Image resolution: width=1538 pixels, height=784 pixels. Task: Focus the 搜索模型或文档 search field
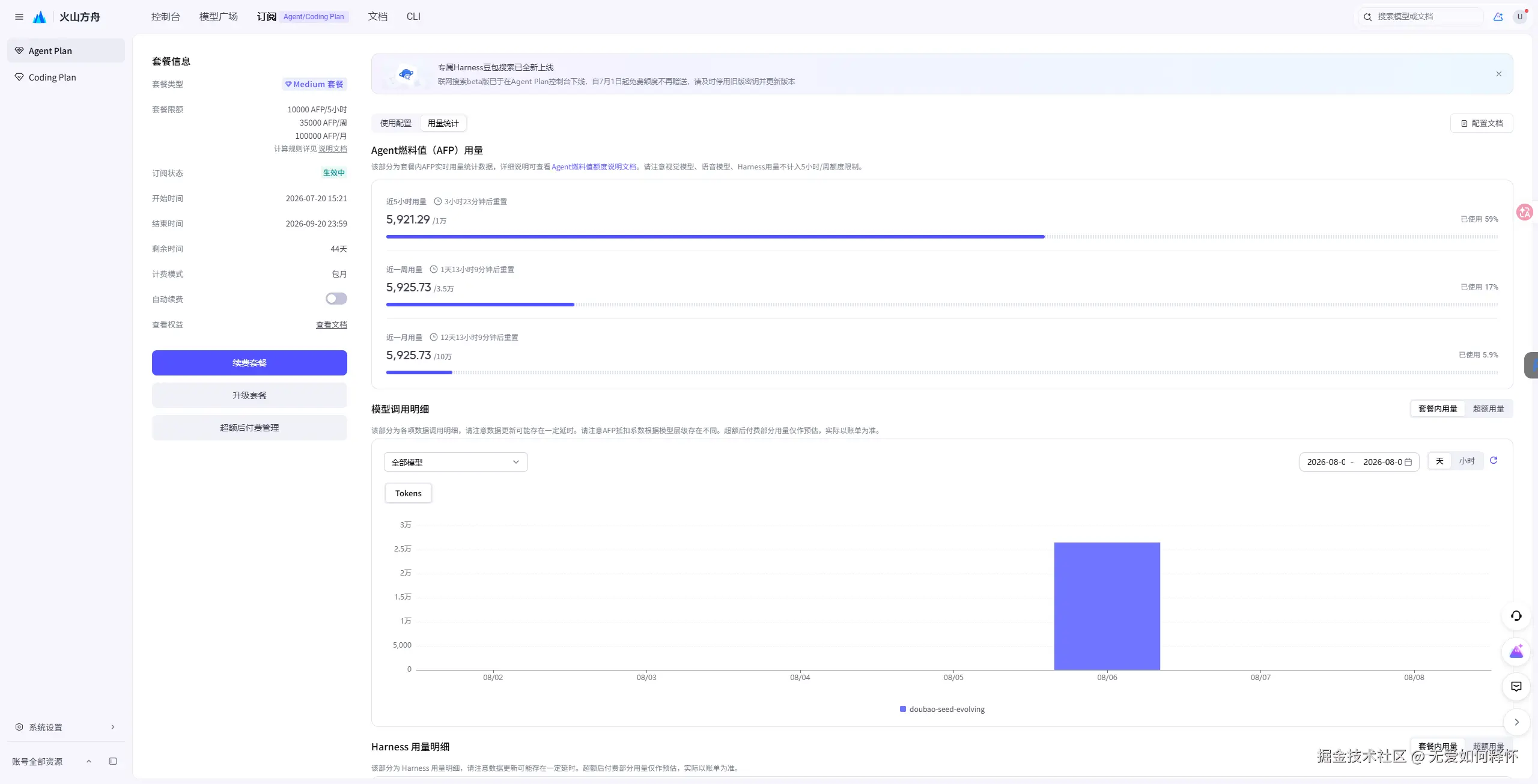pos(1421,17)
